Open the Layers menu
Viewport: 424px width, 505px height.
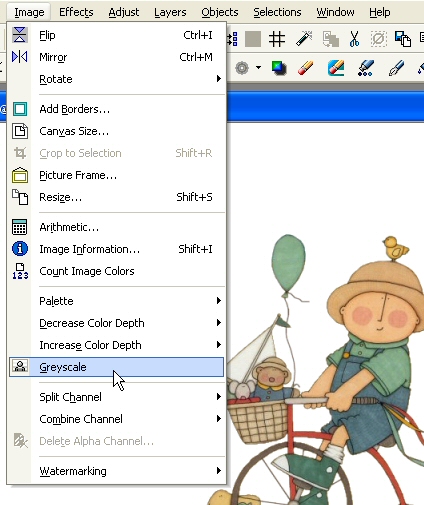point(170,12)
